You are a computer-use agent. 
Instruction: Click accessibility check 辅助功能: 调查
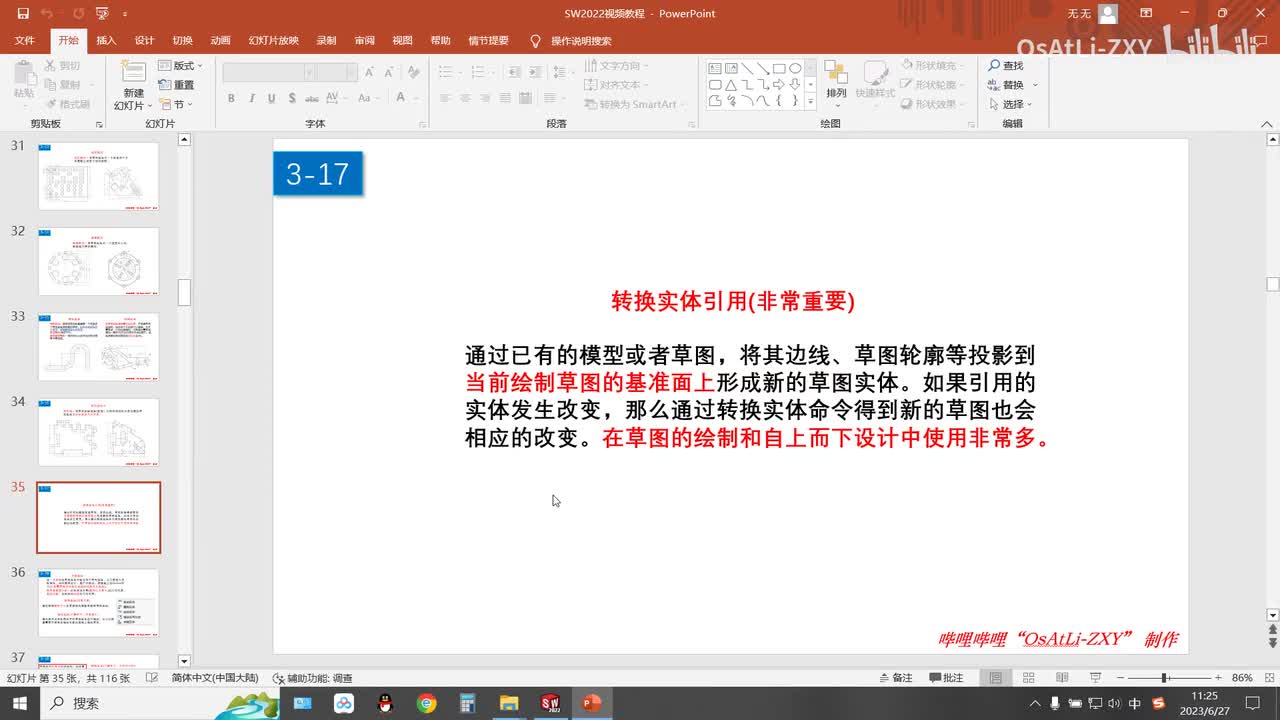pyautogui.click(x=312, y=678)
